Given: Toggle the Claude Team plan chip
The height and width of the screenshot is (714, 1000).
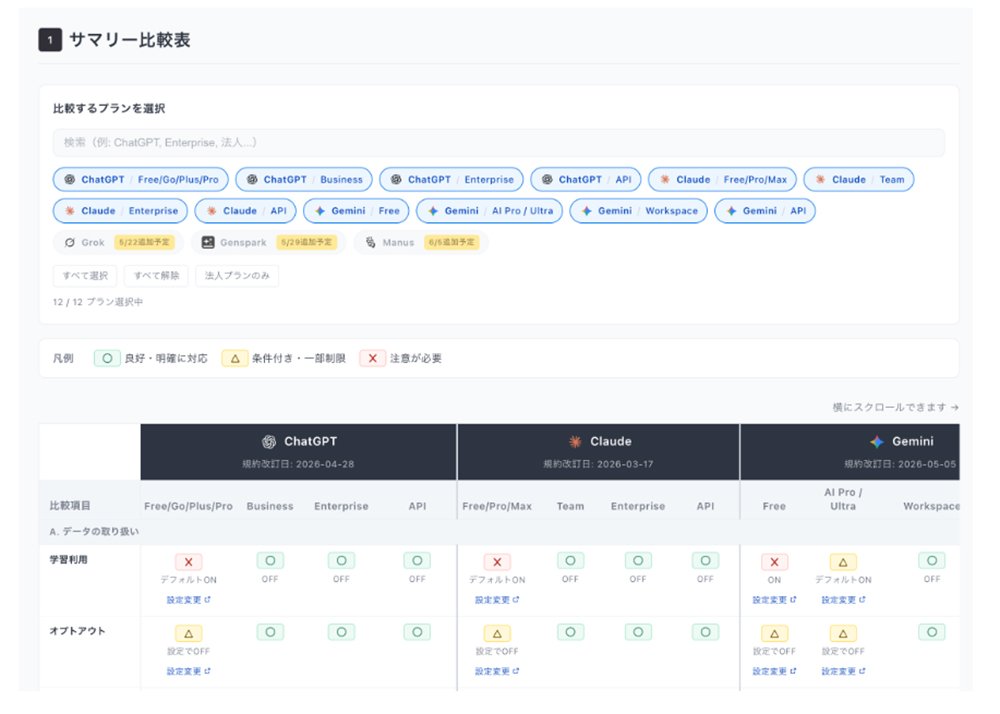Looking at the screenshot, I should (858, 180).
